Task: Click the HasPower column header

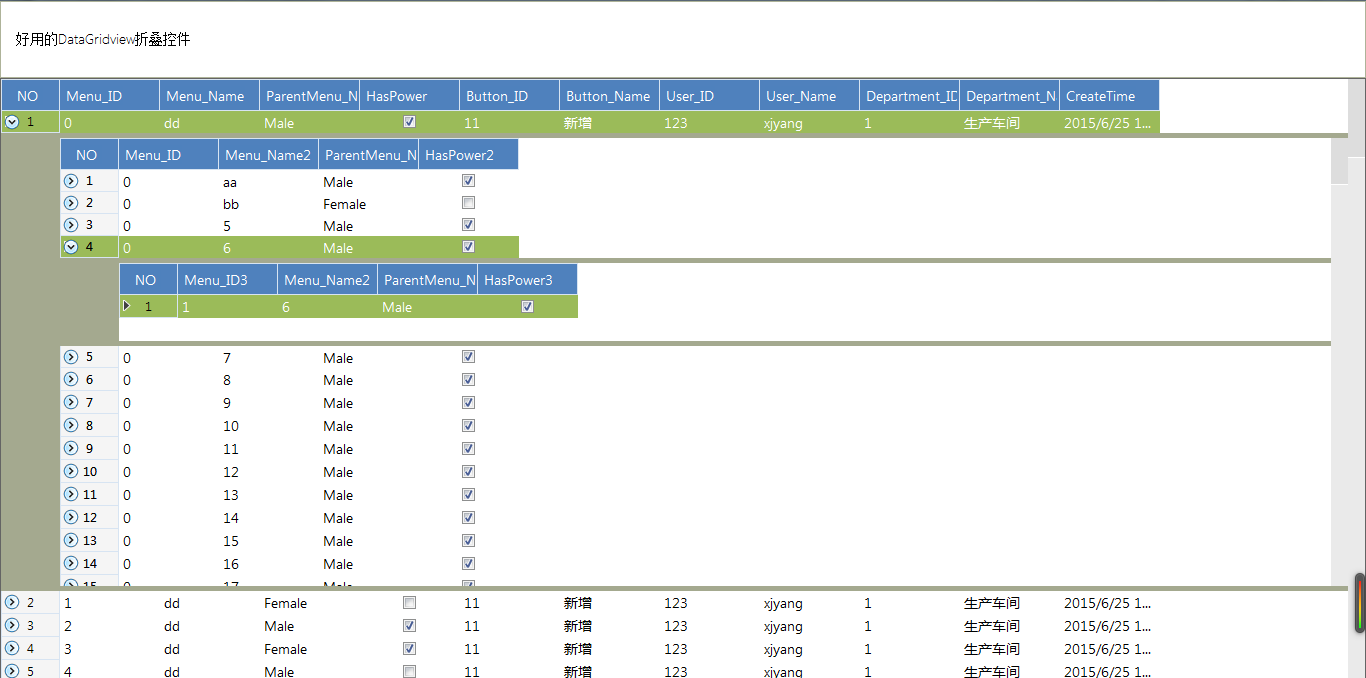Action: pos(410,95)
